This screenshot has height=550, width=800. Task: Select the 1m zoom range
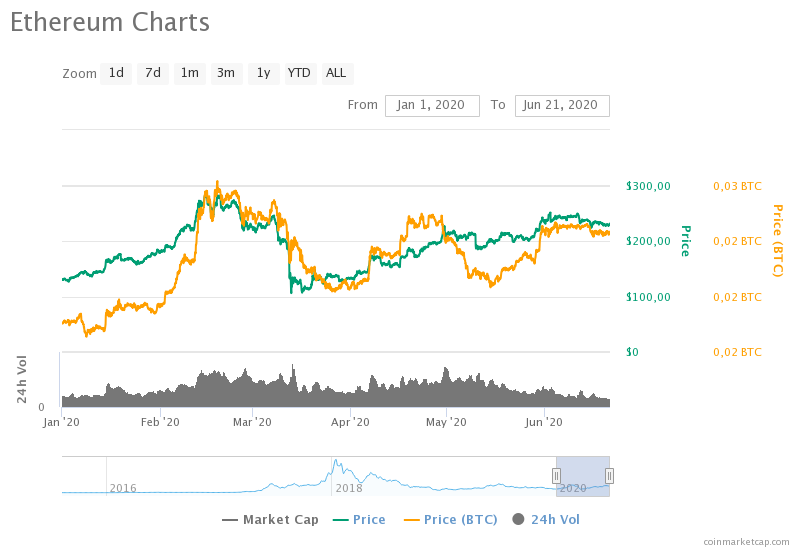pyautogui.click(x=190, y=73)
